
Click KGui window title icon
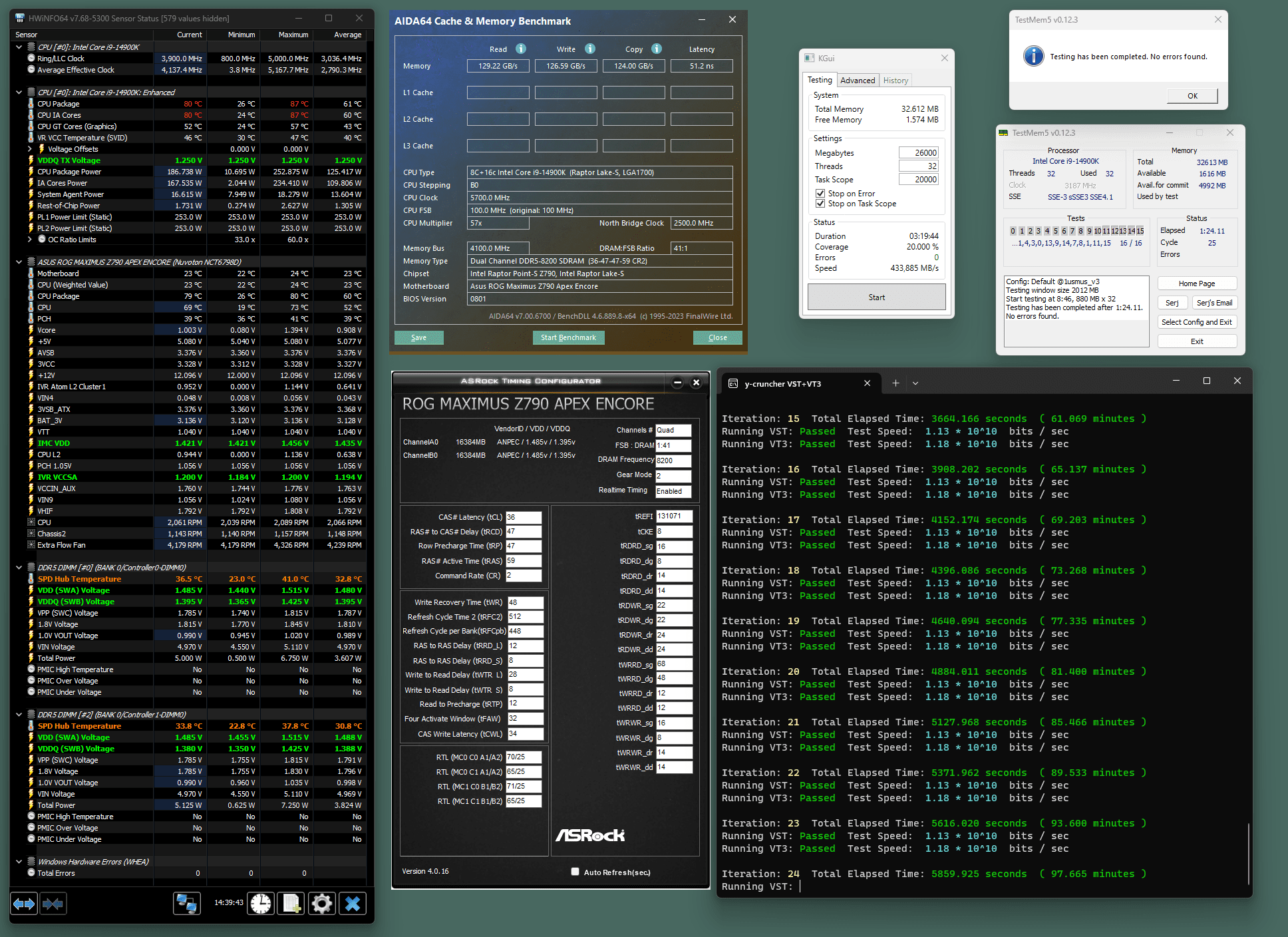(810, 58)
